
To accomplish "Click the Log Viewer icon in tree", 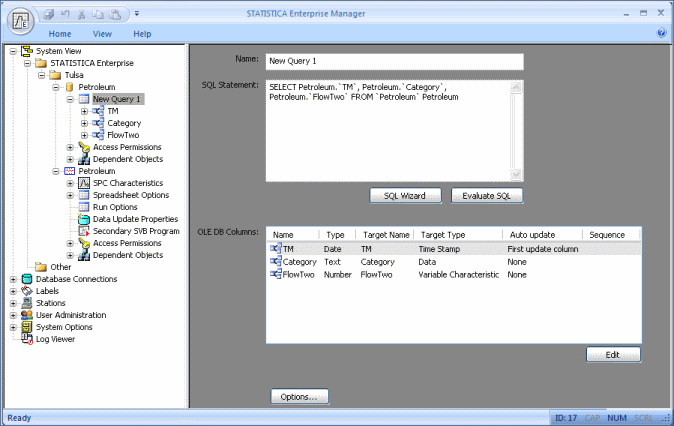I will coord(27,339).
